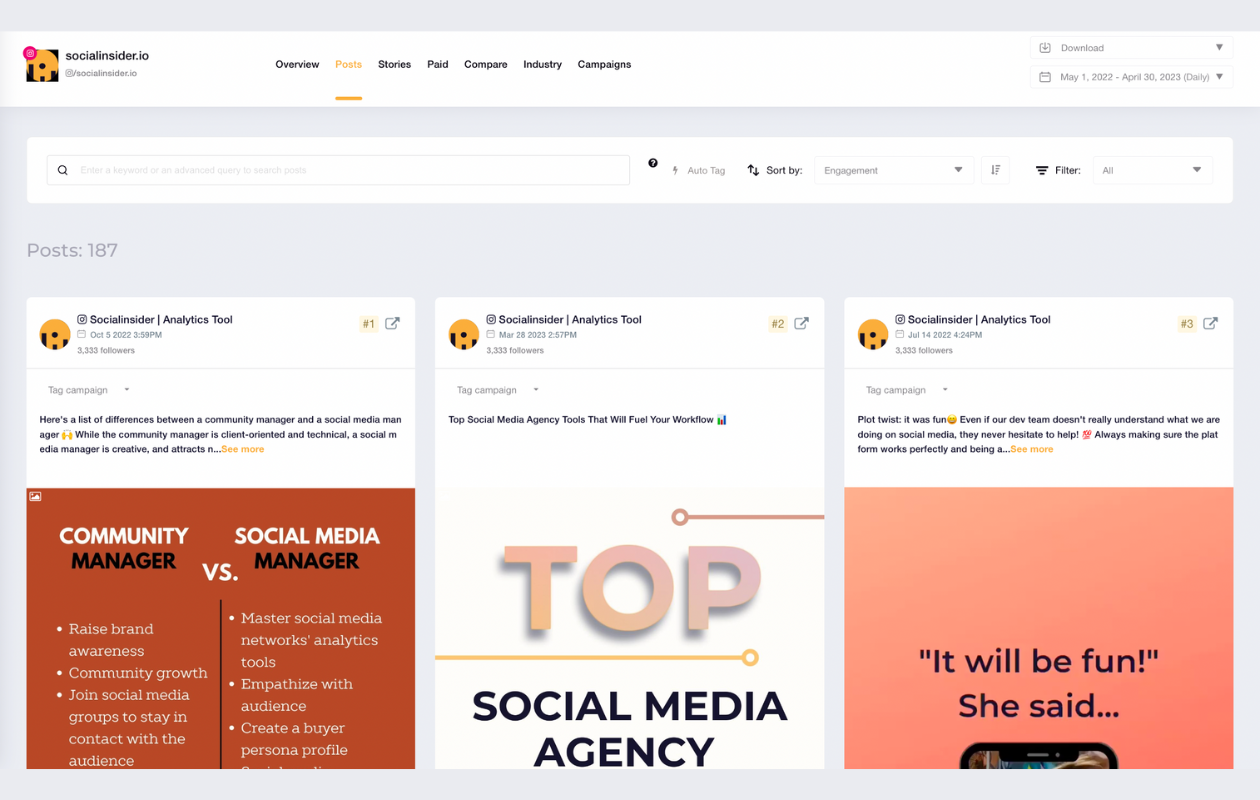Expand Tag campaign on post #3
1260x800 pixels.
pos(907,390)
